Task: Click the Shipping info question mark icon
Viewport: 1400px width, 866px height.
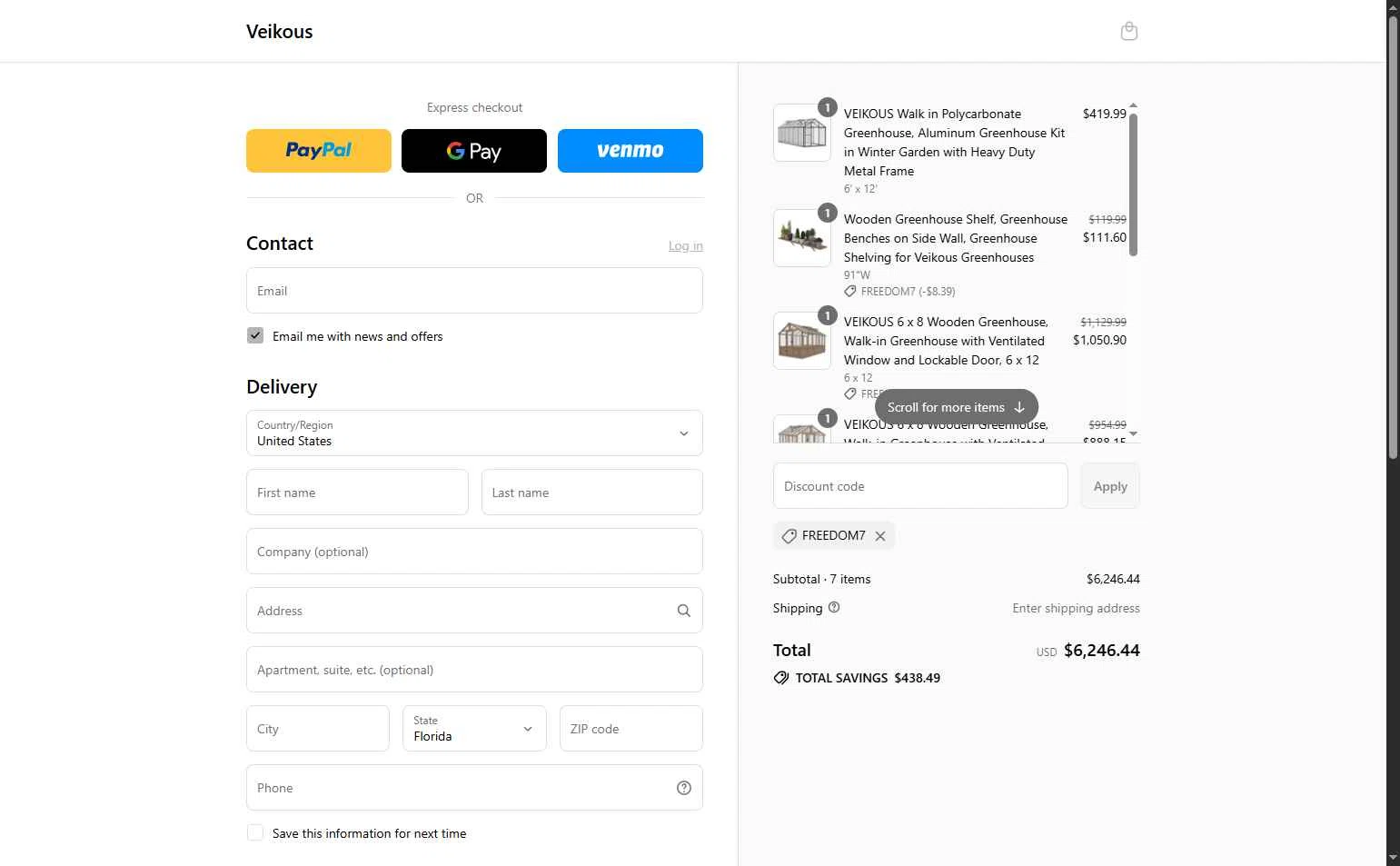Action: (834, 608)
